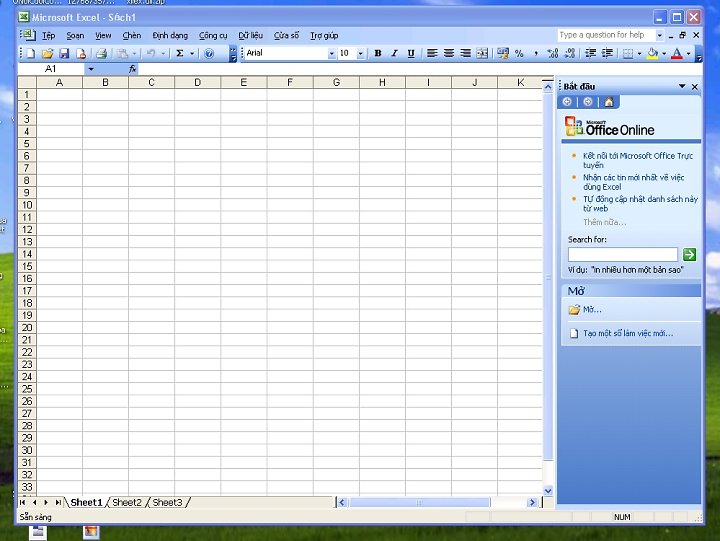The height and width of the screenshot is (541, 720).
Task: Click the Undo arrow icon
Action: 151,53
